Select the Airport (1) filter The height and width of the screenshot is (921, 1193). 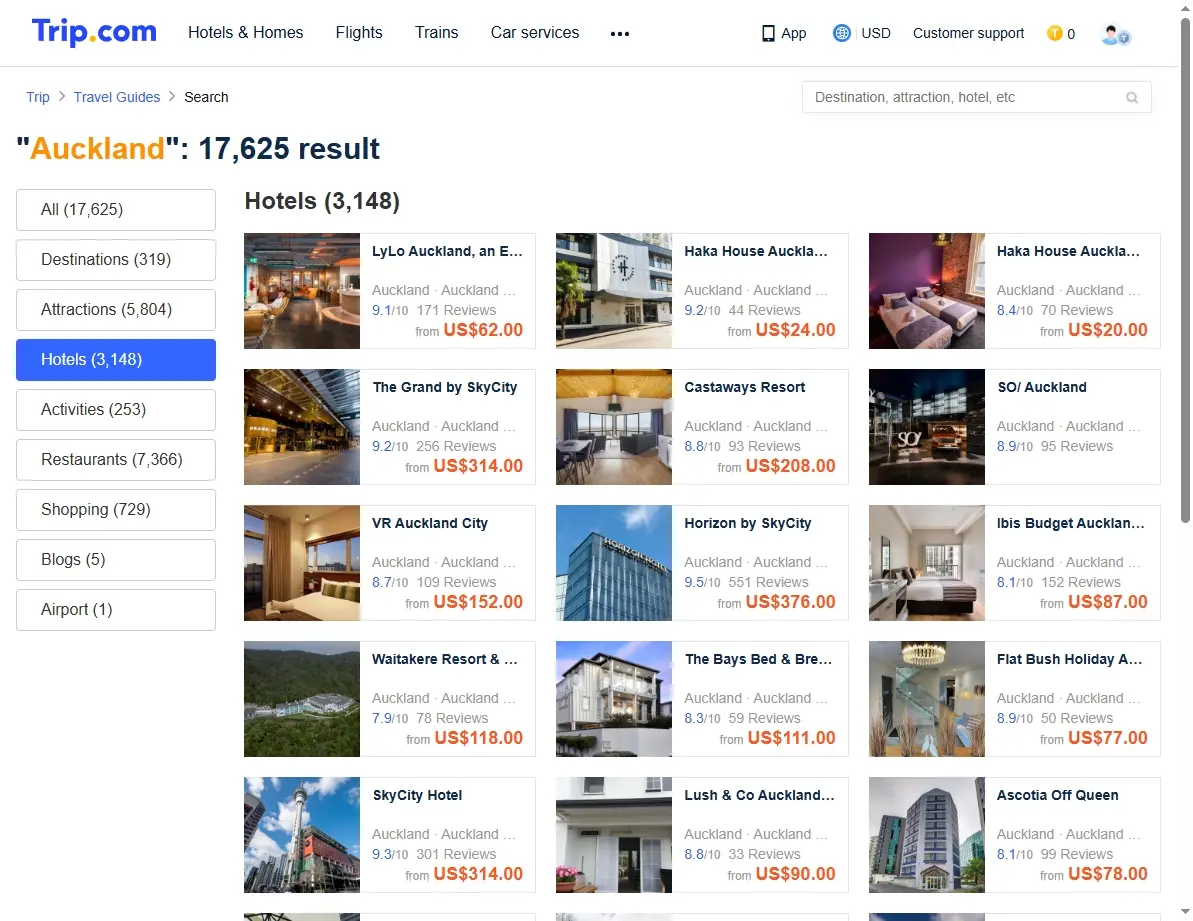tap(116, 610)
